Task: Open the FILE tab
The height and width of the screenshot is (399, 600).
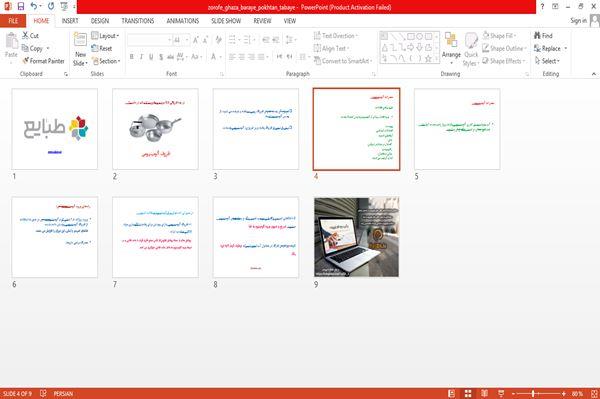Action: tap(13, 21)
